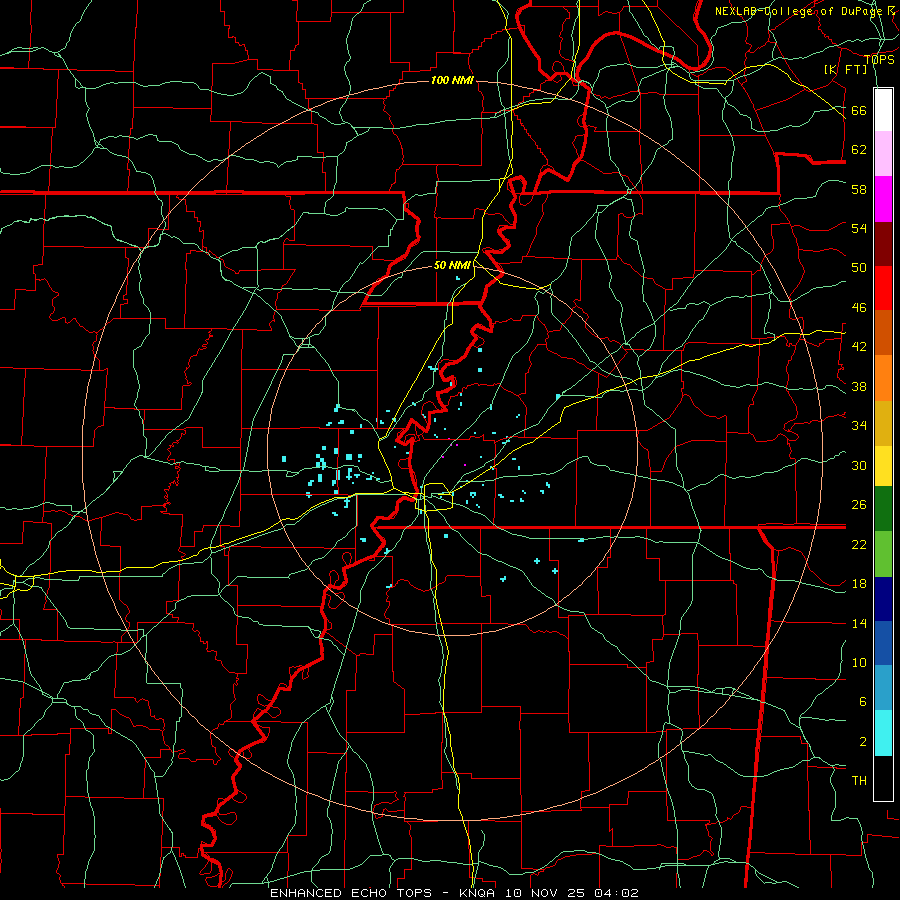Click the "66" legend value

click(x=859, y=110)
